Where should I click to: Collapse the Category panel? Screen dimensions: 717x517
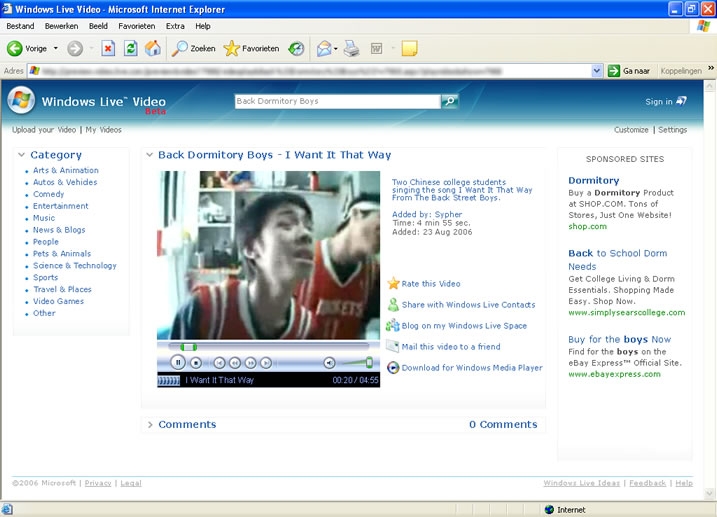click(21, 155)
